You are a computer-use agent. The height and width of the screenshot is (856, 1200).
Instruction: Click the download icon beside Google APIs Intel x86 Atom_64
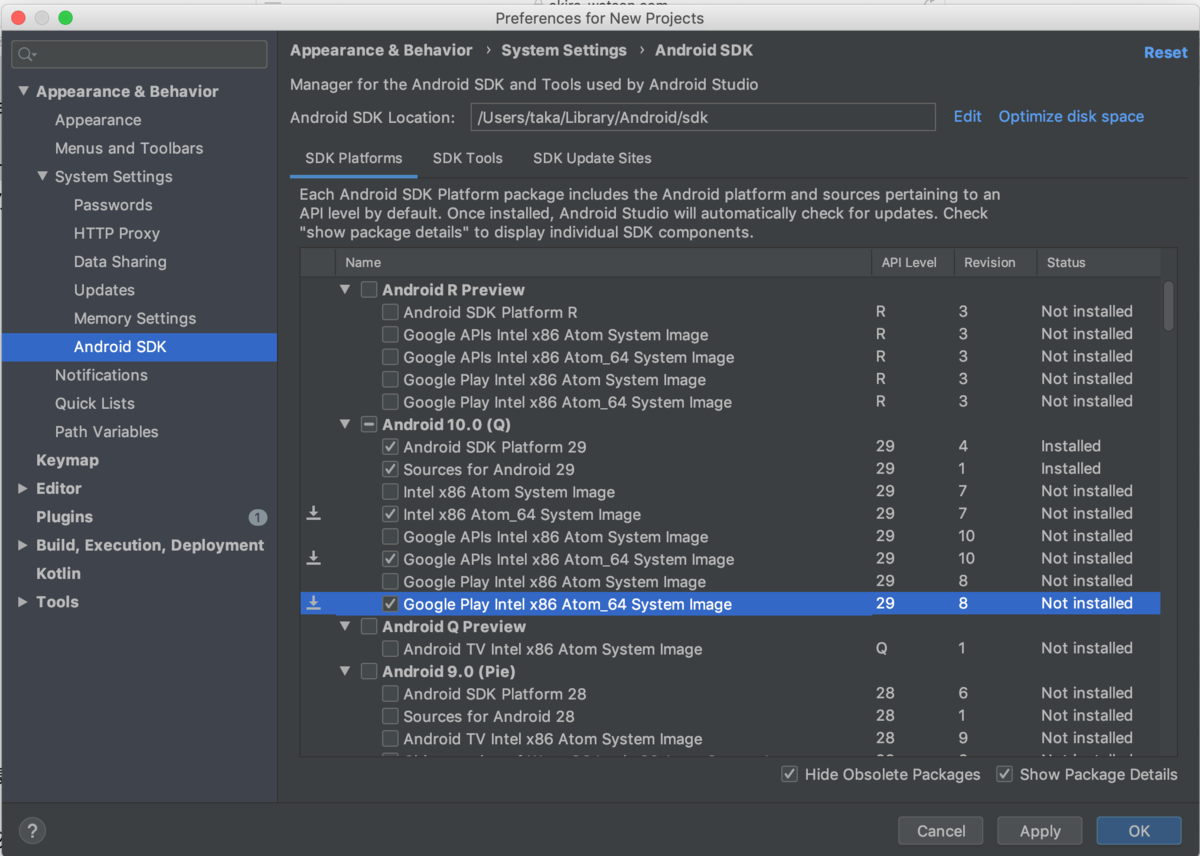[314, 559]
